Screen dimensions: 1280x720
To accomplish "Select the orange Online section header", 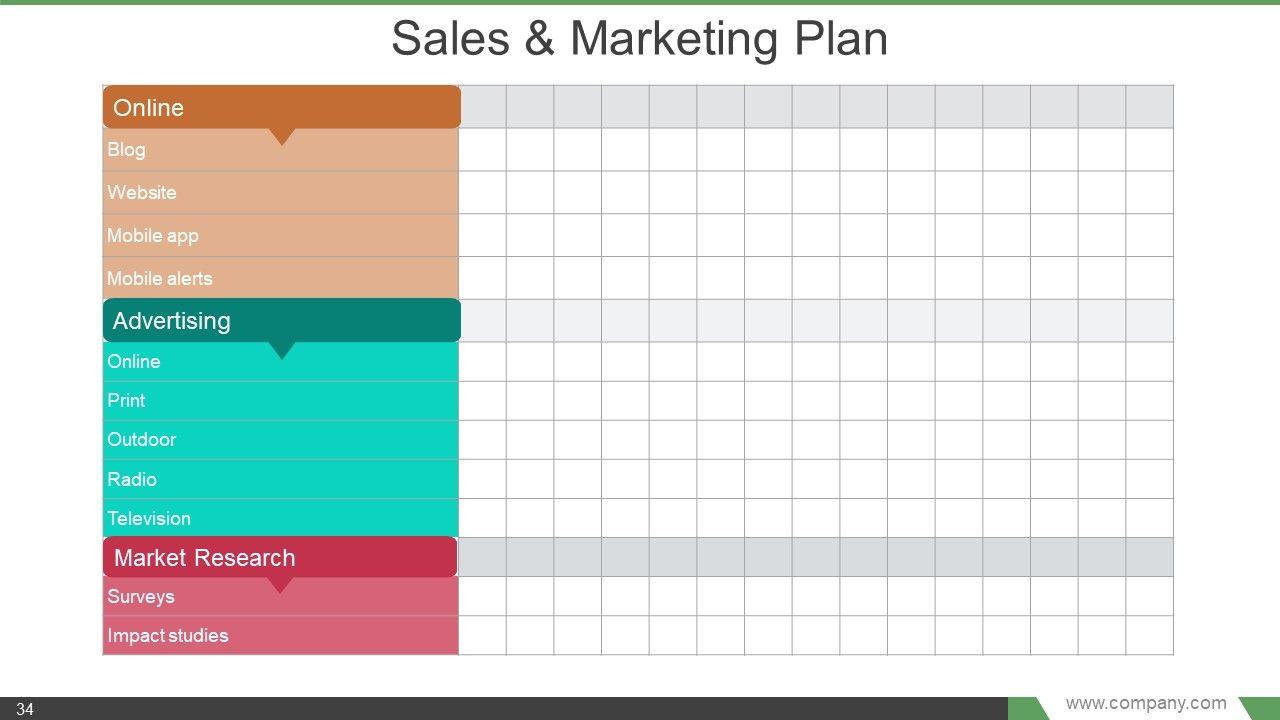I will tap(281, 107).
